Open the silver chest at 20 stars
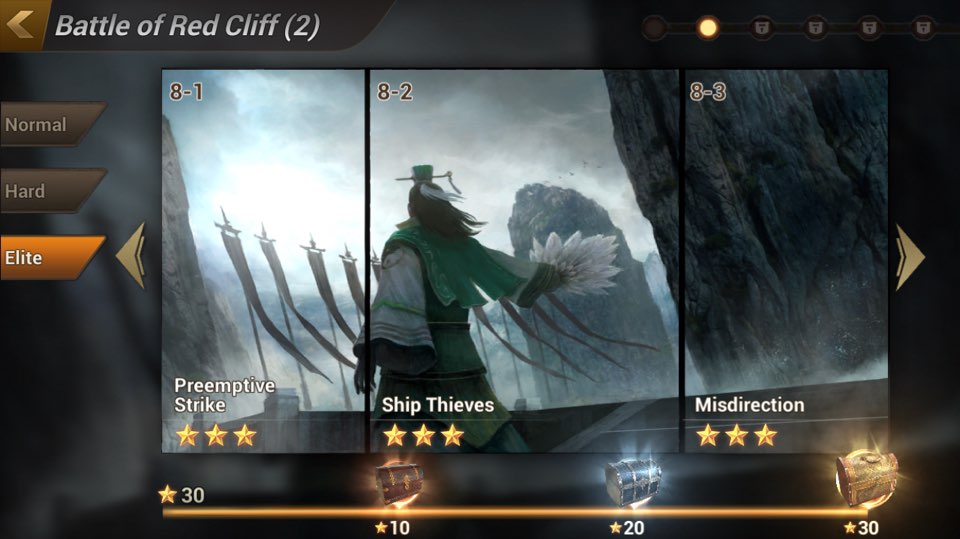960x539 pixels. click(633, 482)
